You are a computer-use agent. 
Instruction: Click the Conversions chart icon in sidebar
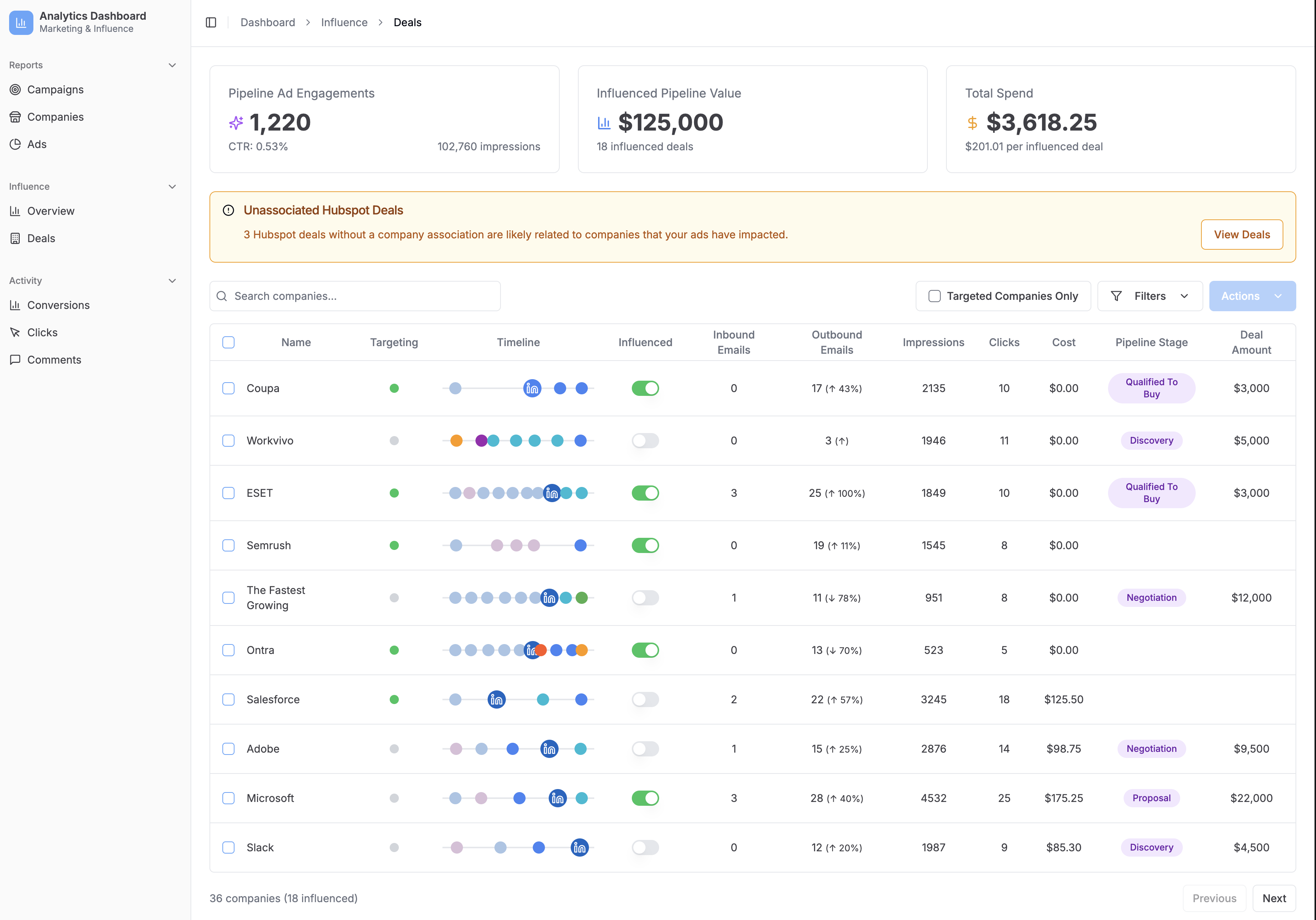[x=16, y=305]
